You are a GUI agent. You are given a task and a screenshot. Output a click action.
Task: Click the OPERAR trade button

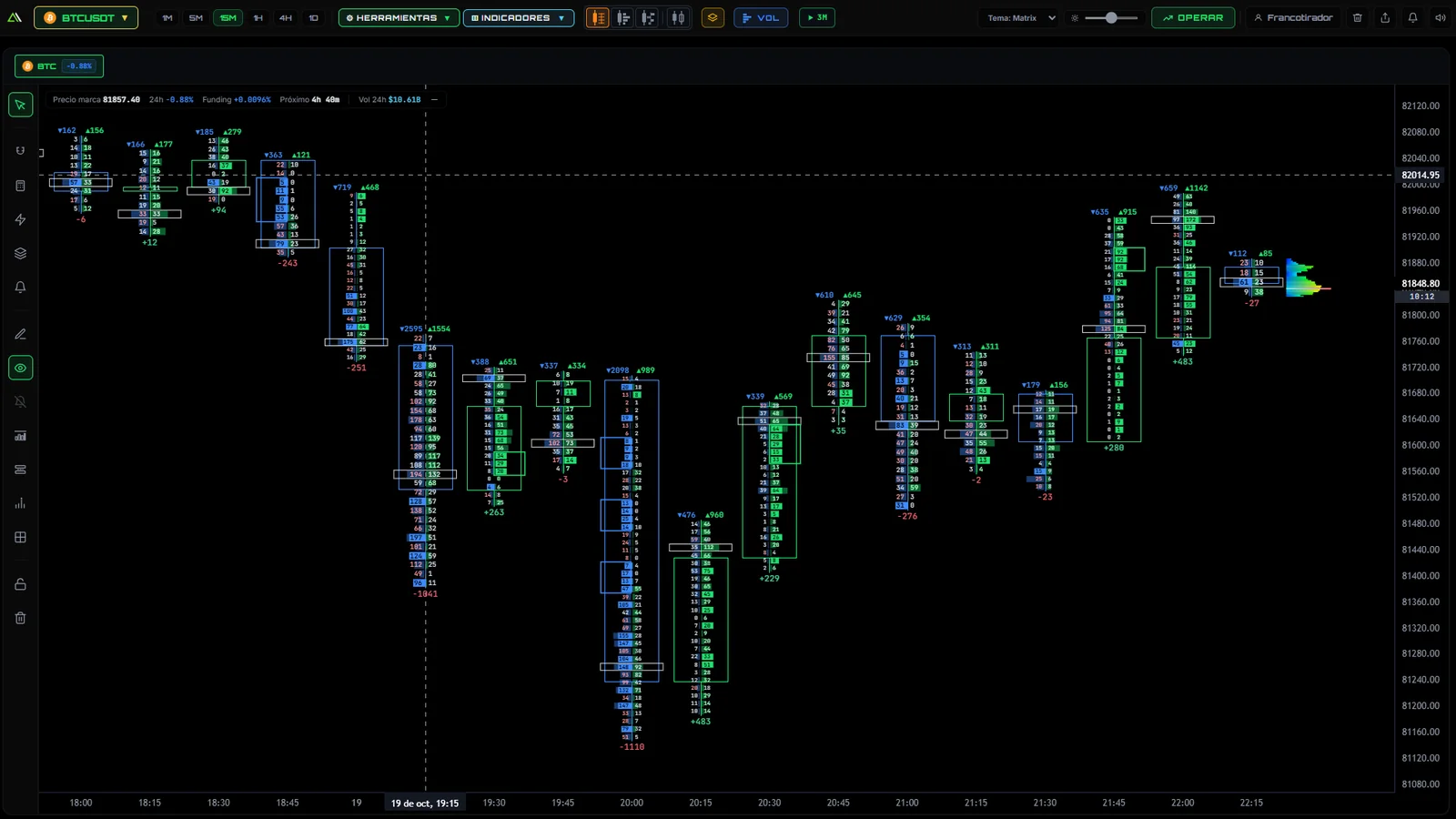[x=1193, y=17]
